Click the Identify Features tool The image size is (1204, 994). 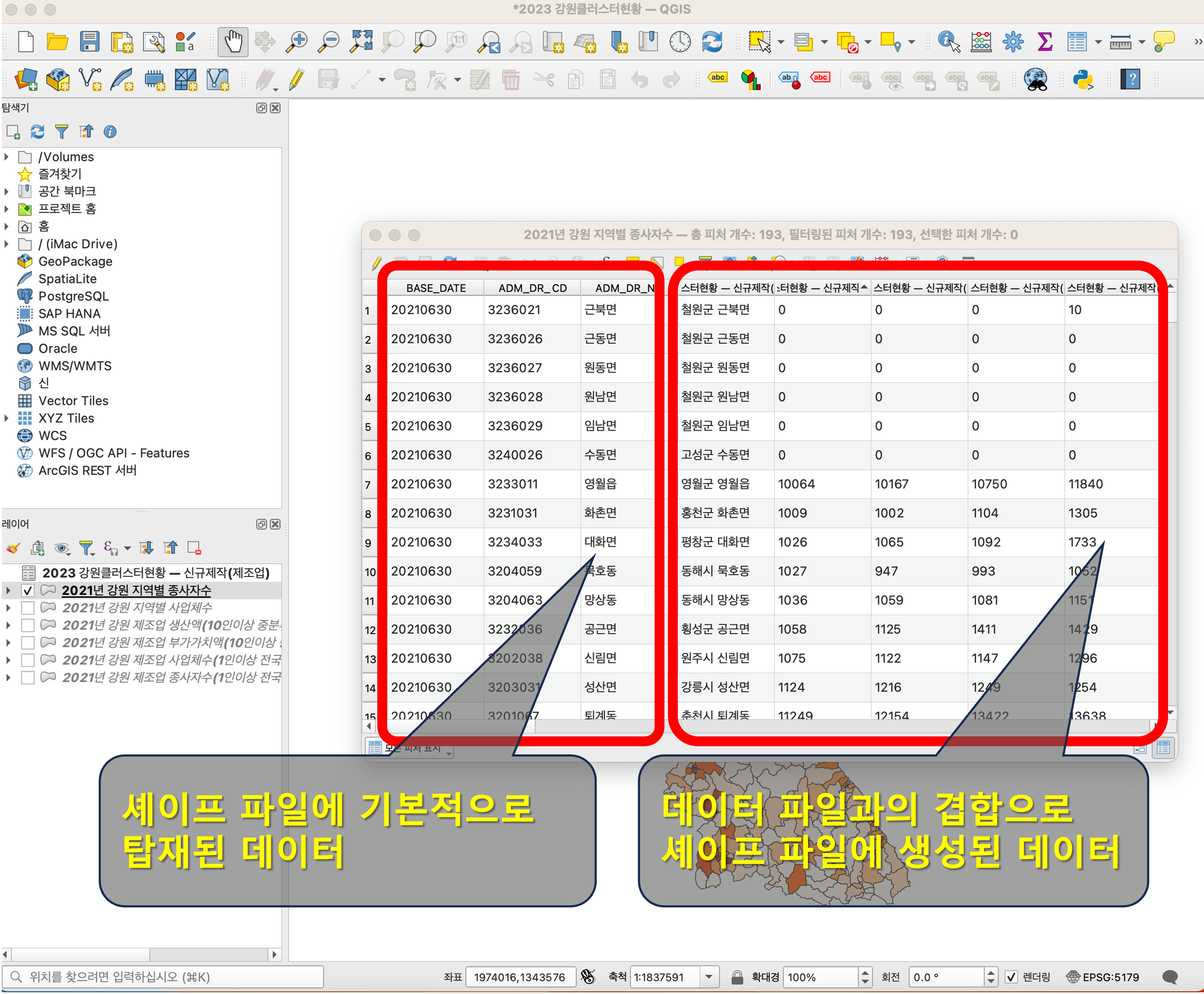point(948,42)
